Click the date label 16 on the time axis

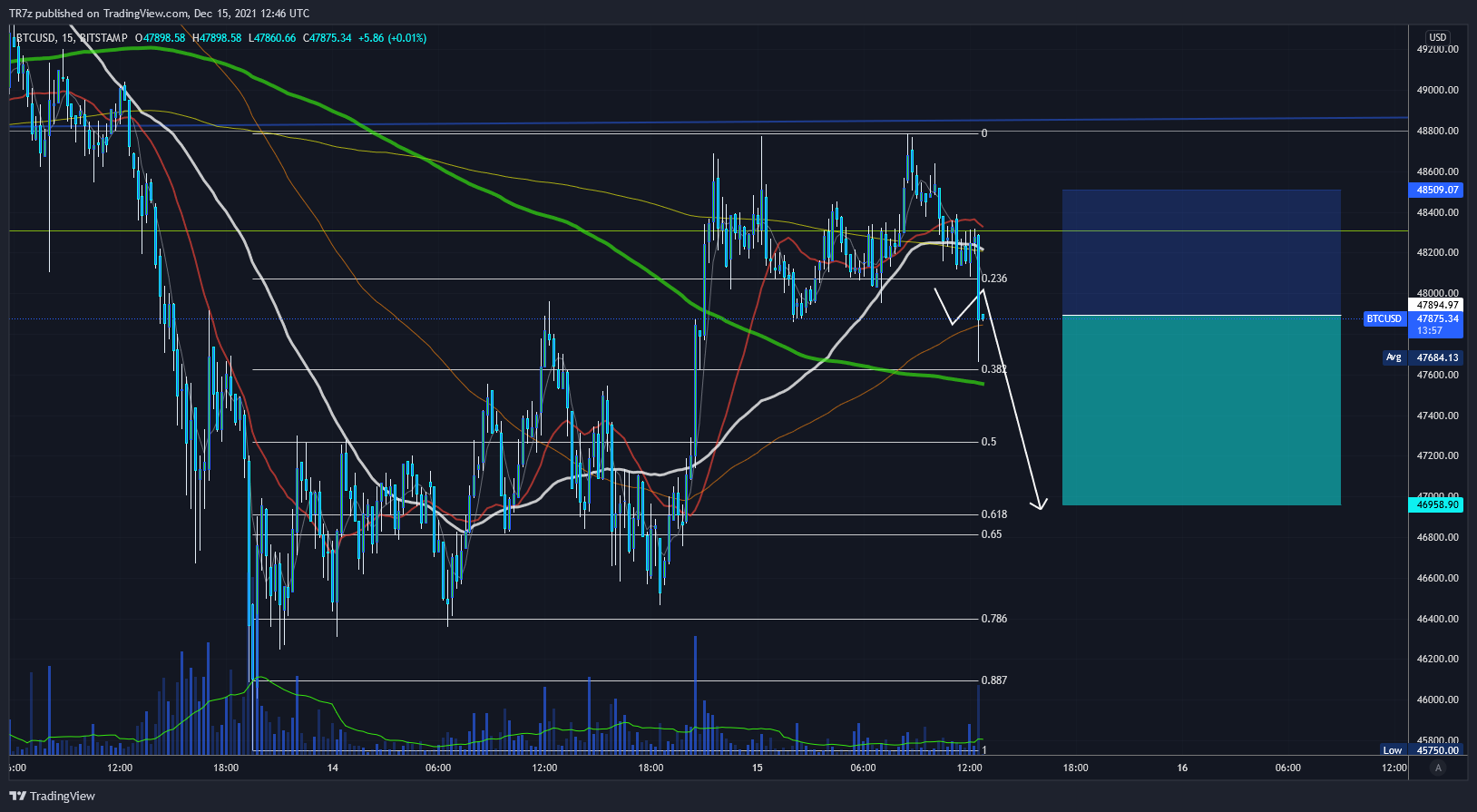[x=1182, y=768]
